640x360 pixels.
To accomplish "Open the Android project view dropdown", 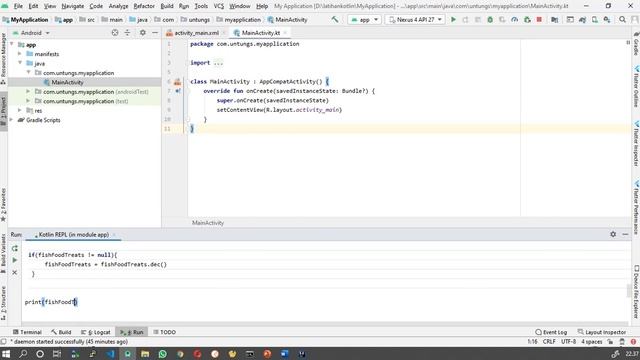I will coord(31,33).
